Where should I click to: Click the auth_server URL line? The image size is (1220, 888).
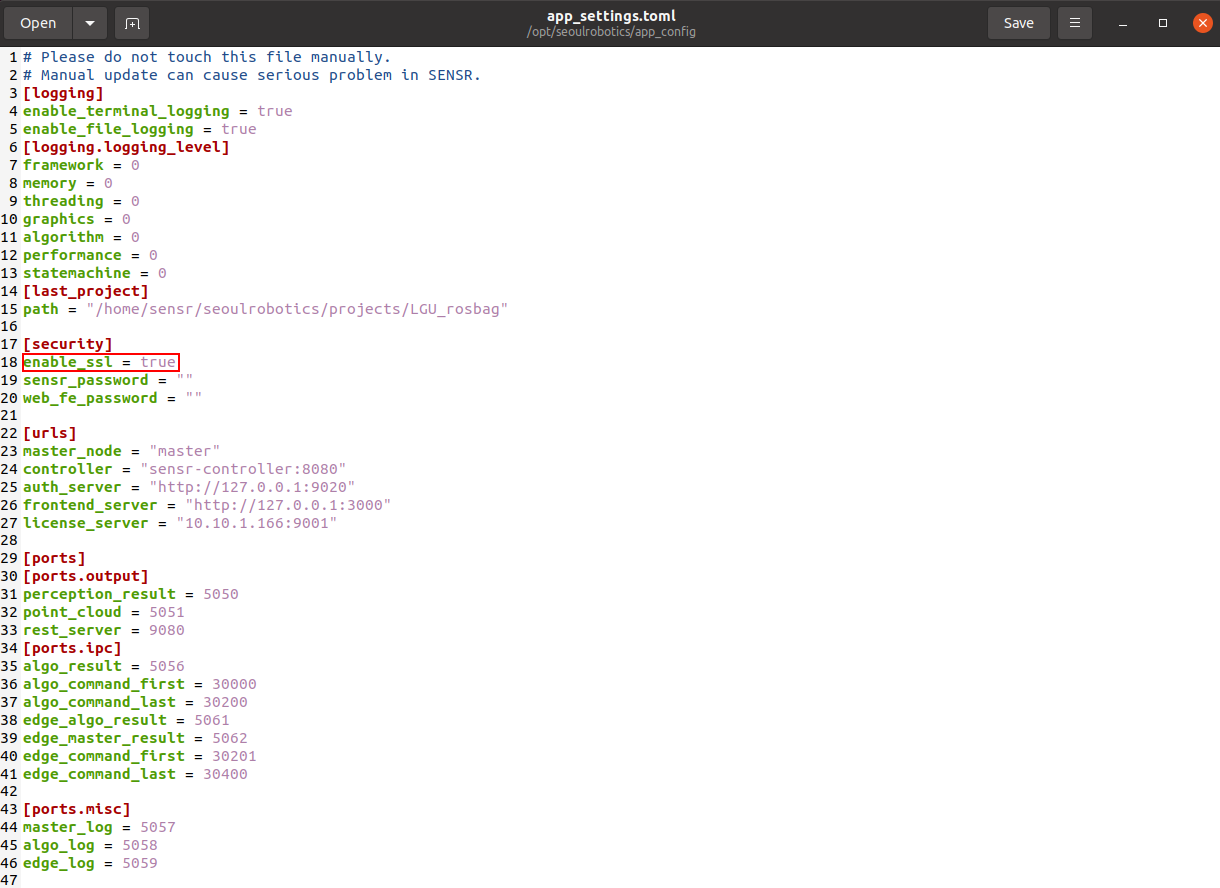coord(189,487)
